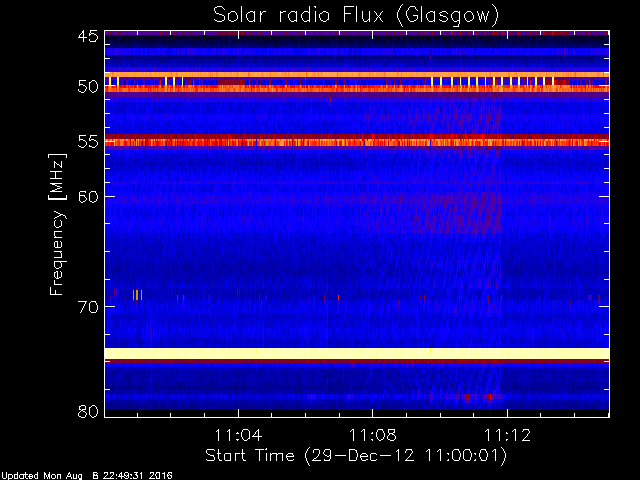Click the 'Frequency [MHz]' axis label
640x480 pixels.
[57, 224]
